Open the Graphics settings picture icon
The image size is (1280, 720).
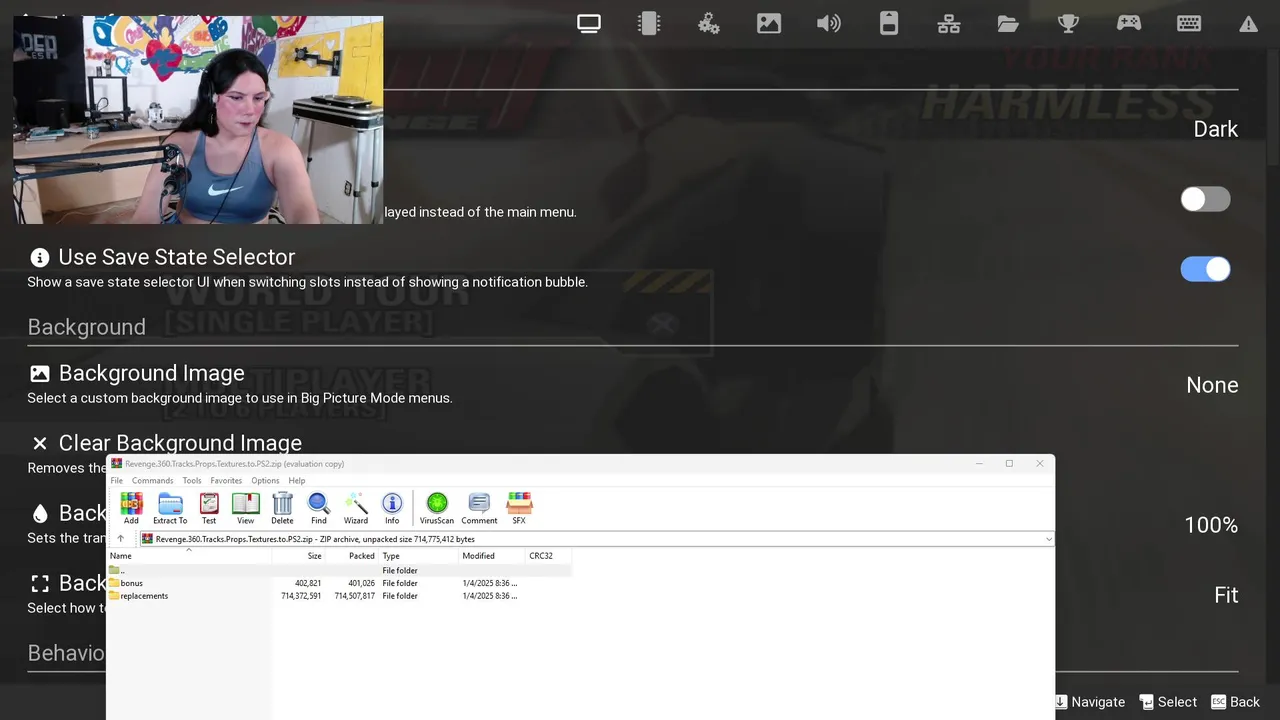tap(769, 24)
